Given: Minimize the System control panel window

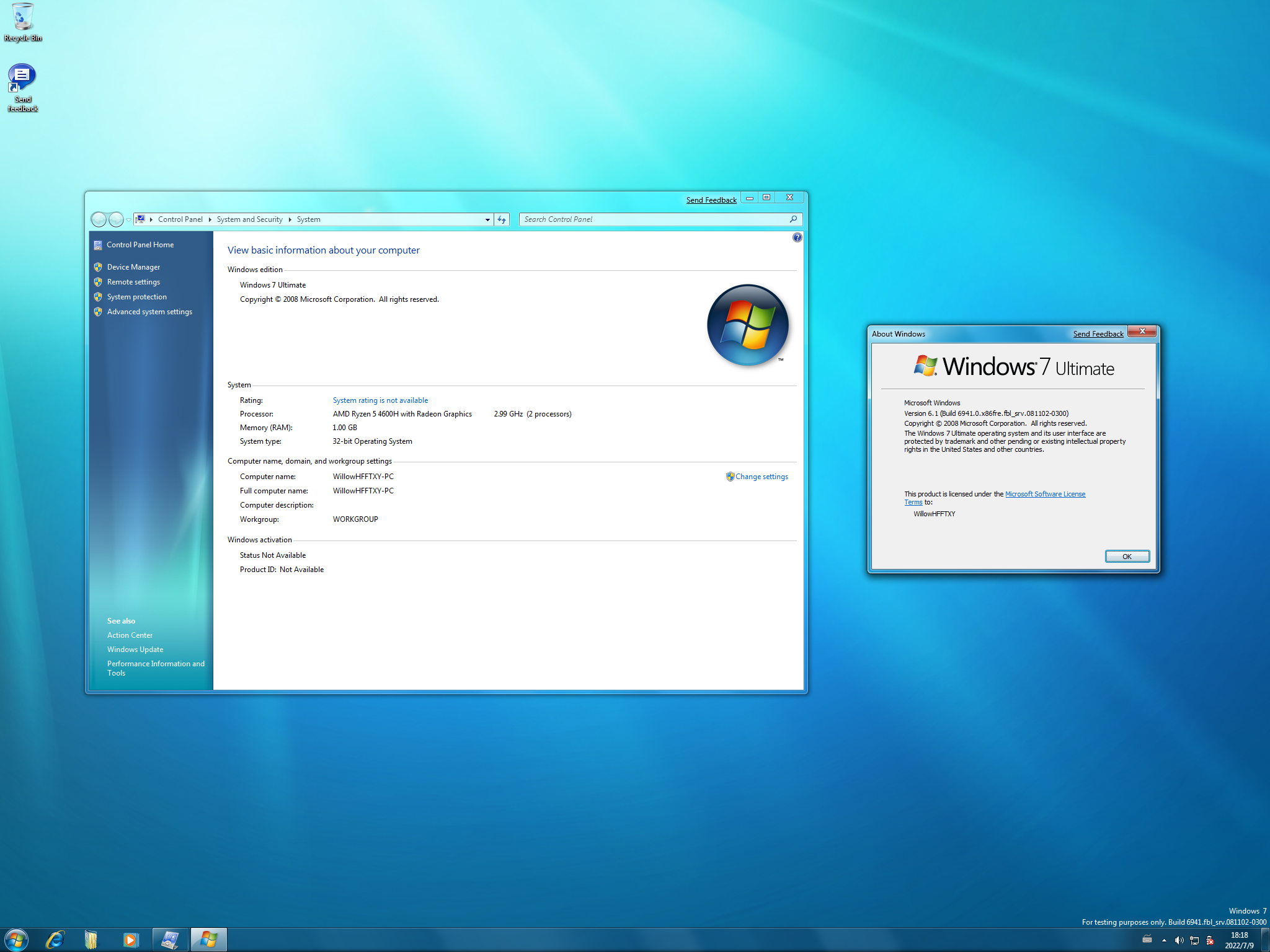Looking at the screenshot, I should (x=750, y=198).
